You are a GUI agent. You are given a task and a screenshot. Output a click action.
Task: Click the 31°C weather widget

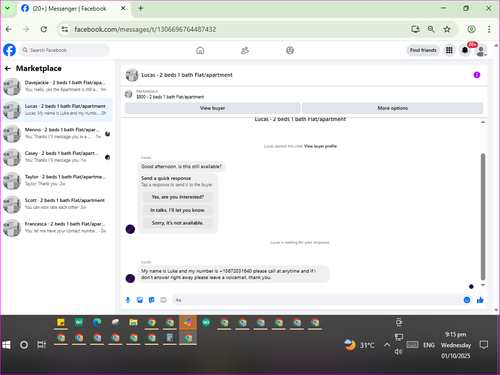[360, 345]
